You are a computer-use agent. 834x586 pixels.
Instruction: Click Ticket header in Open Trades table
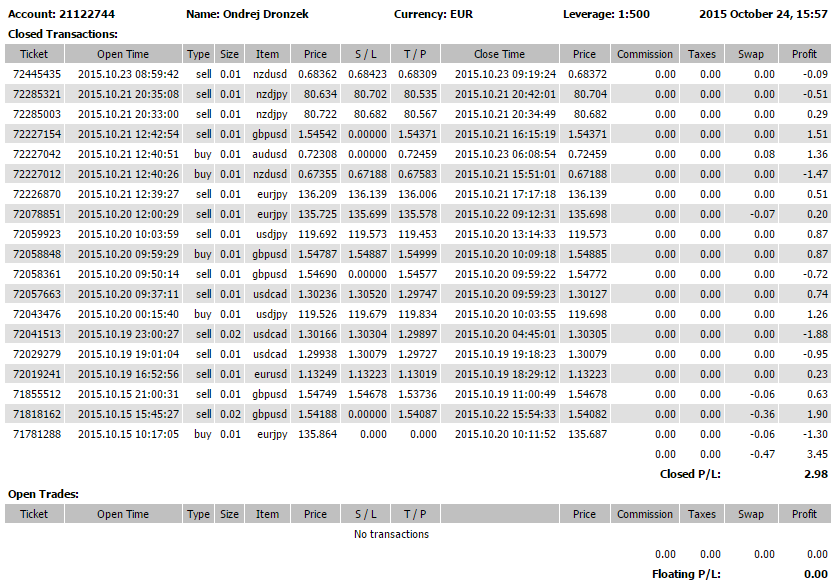pos(34,514)
